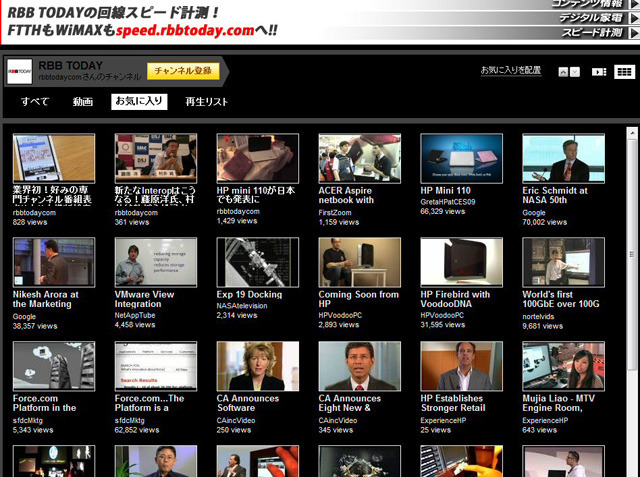Viewport: 640px width, 477px height.
Task: Click the move-up arrow icon beside お気に入りを配置
Action: coord(563,72)
